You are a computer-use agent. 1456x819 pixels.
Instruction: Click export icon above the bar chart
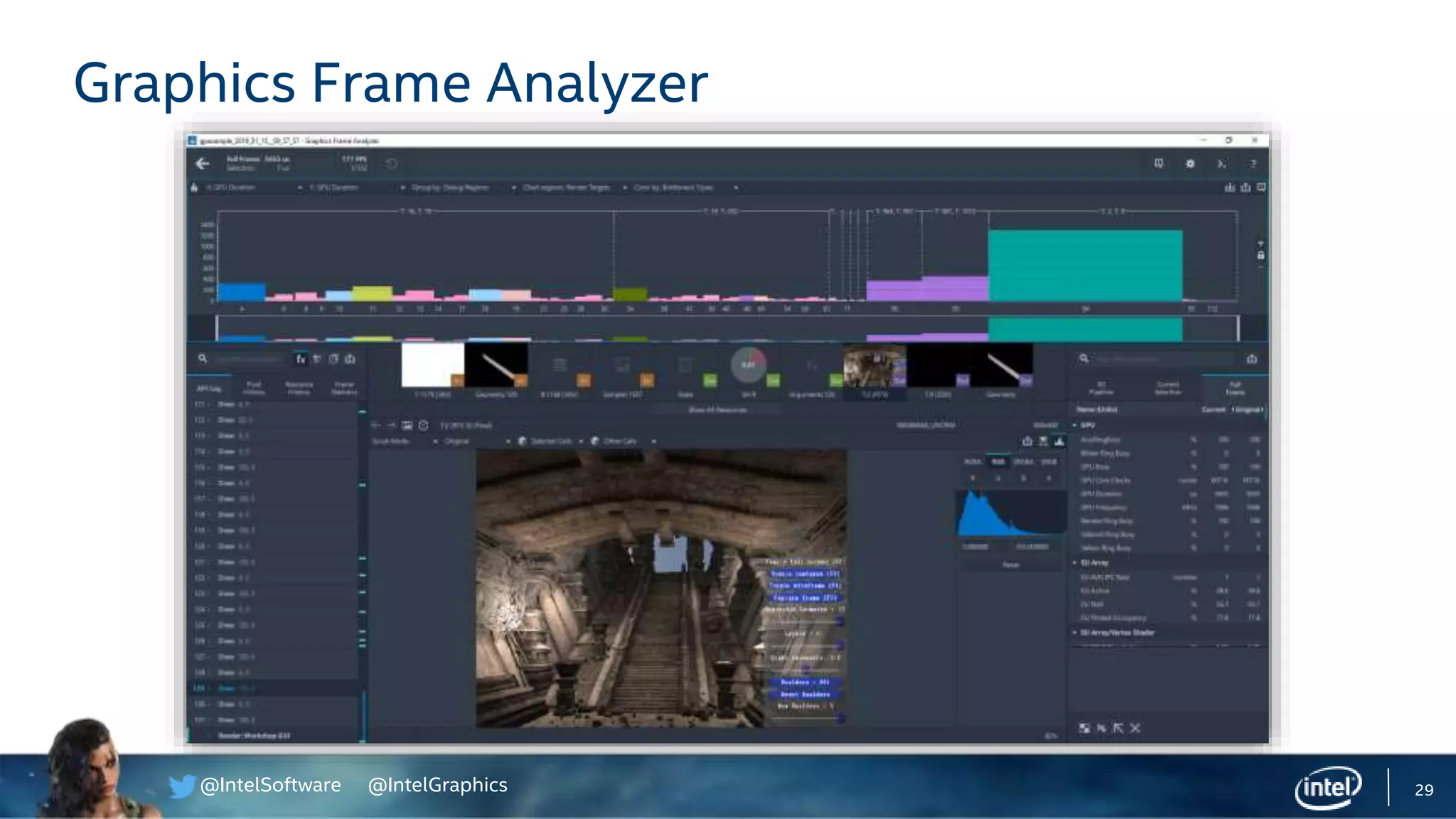(x=1246, y=188)
